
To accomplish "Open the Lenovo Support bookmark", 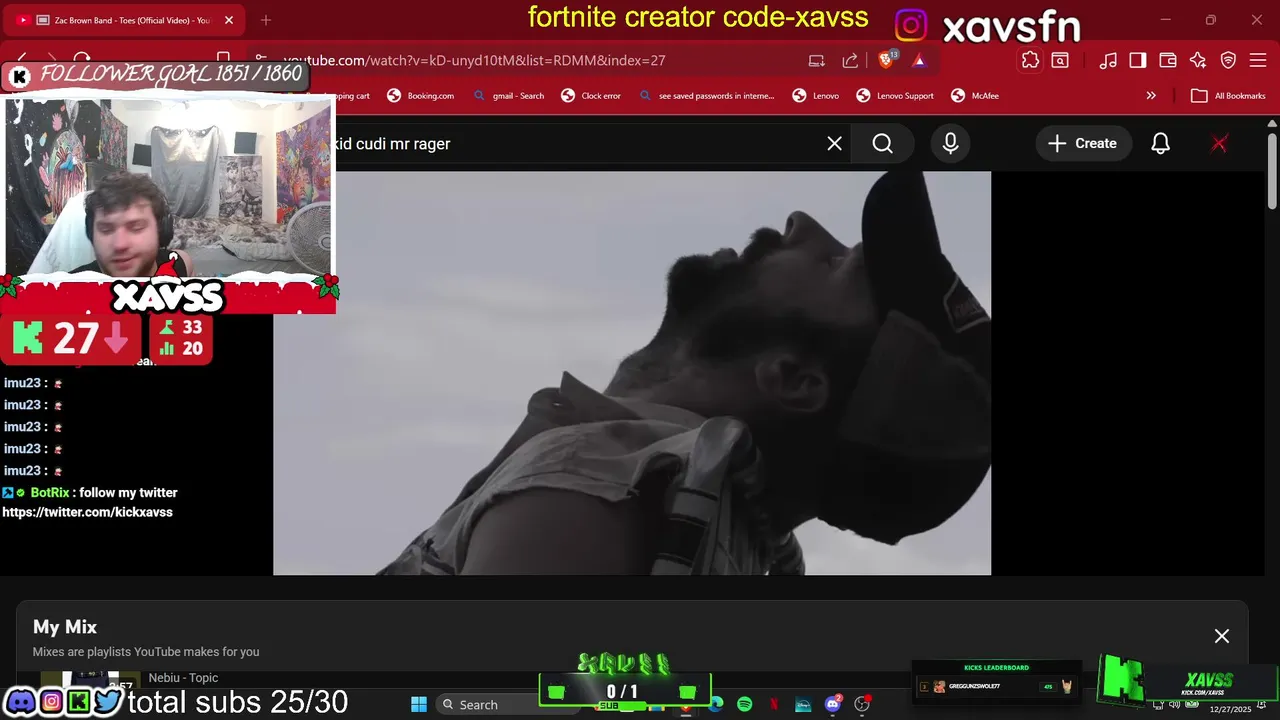I will [x=895, y=96].
